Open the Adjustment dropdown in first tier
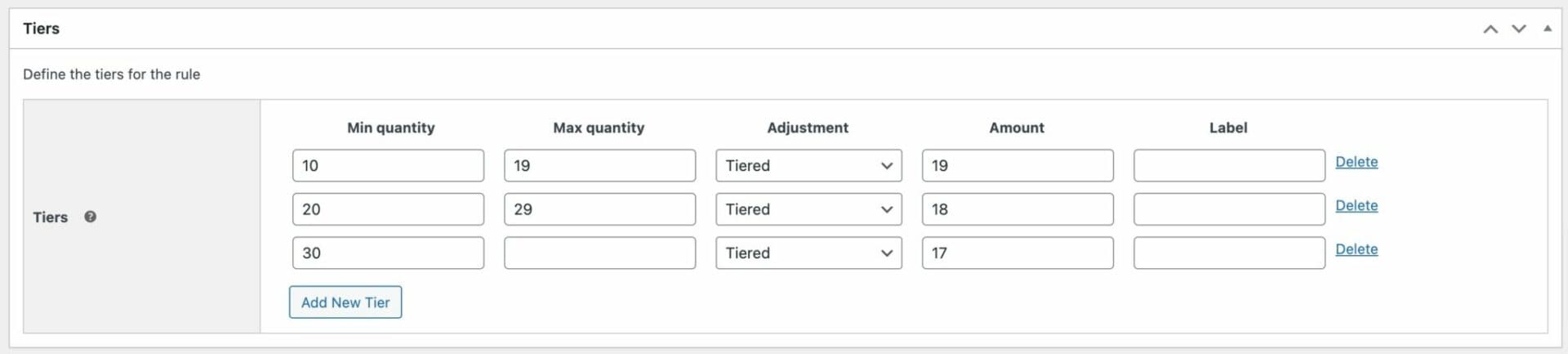The height and width of the screenshot is (354, 1568). [808, 165]
